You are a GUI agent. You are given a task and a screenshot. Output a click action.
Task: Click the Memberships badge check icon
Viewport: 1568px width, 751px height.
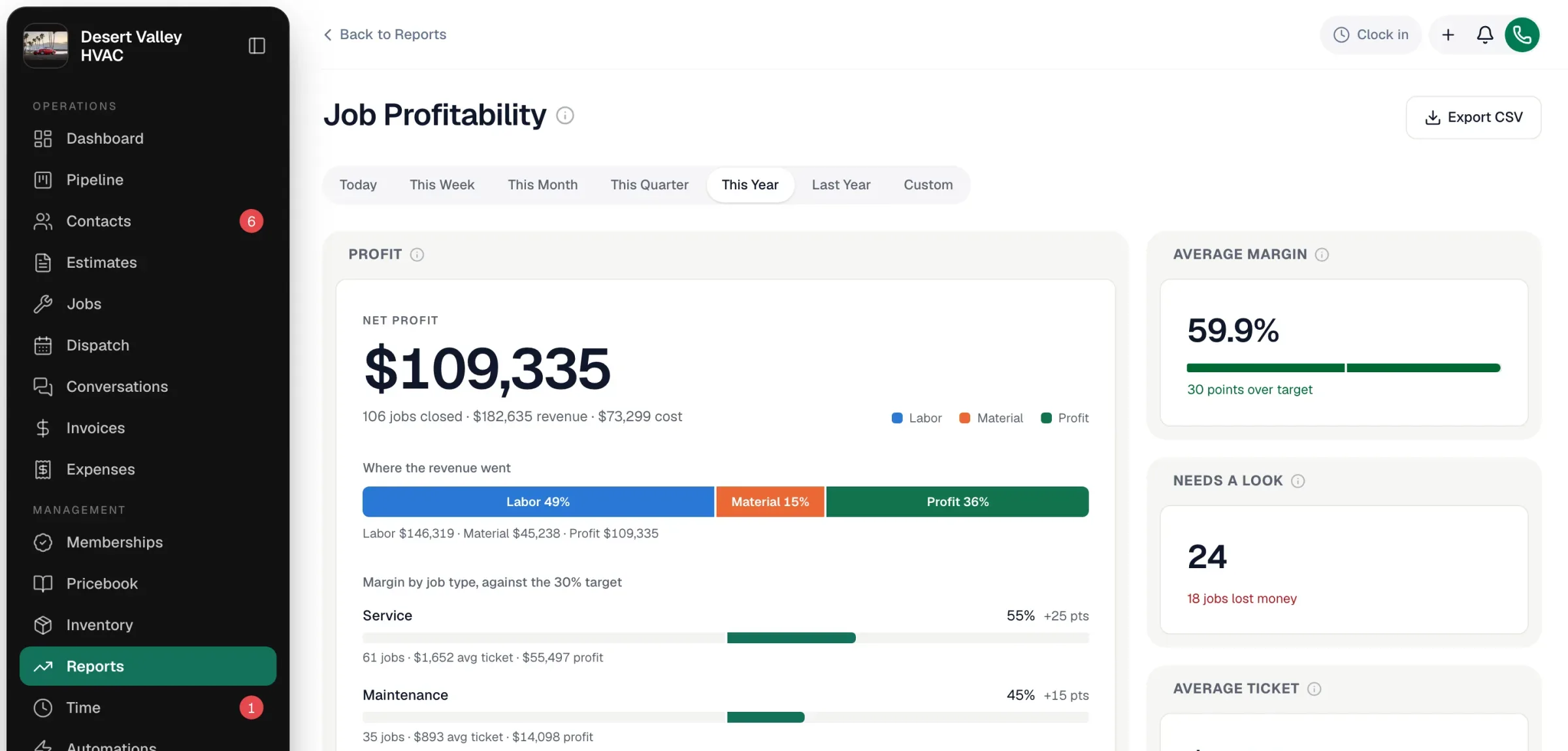(42, 542)
